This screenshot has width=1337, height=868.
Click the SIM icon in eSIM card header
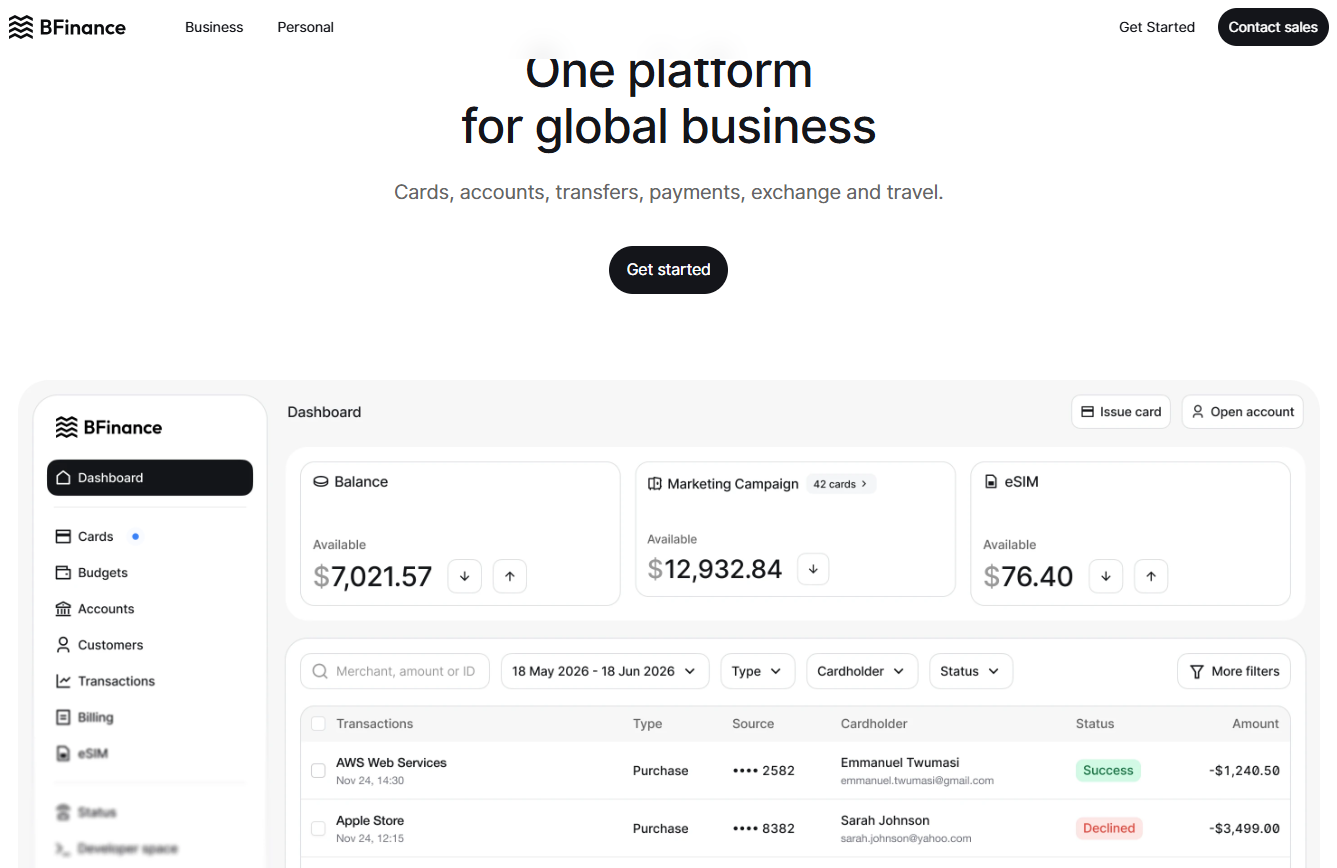coord(991,482)
